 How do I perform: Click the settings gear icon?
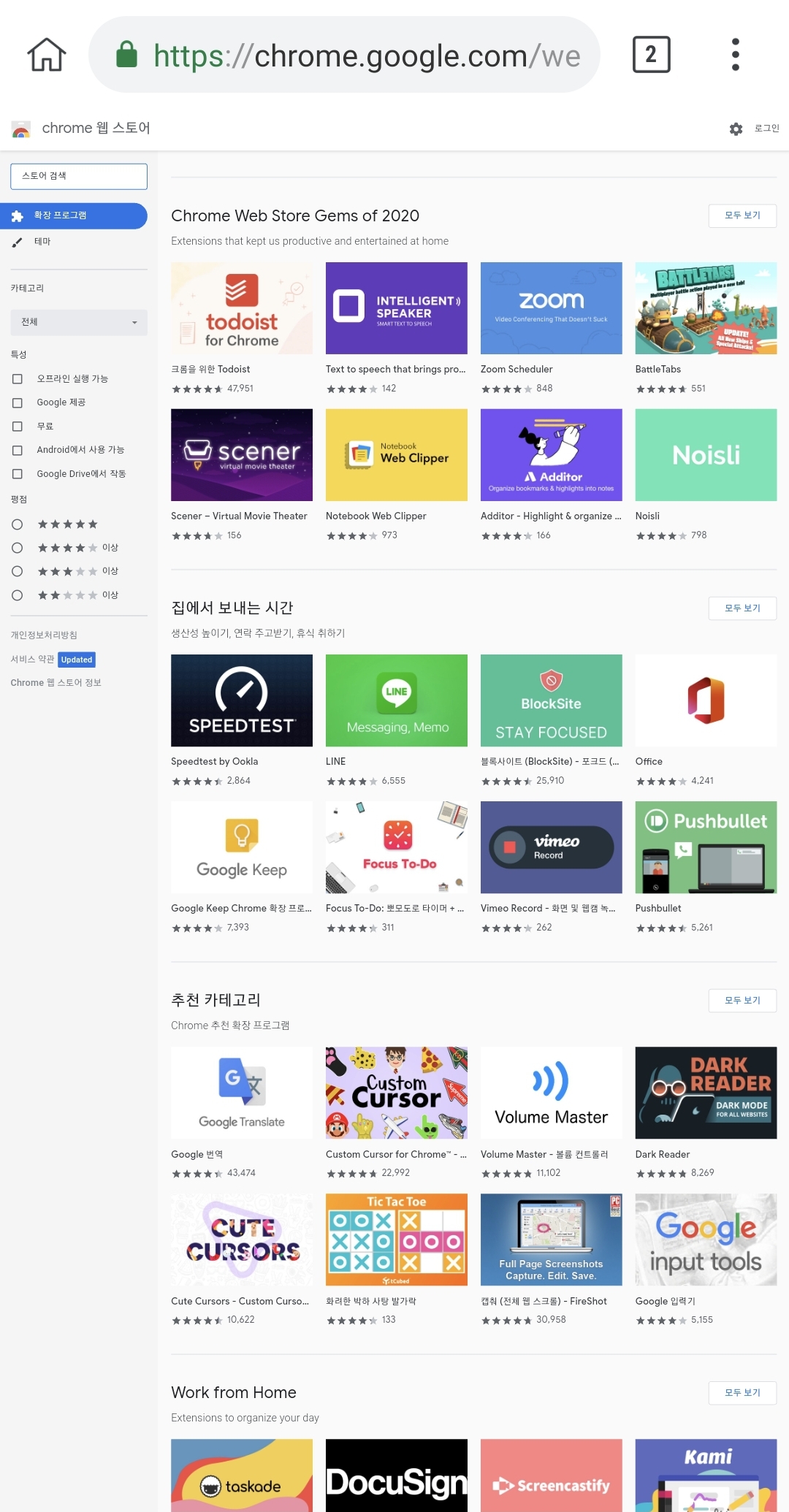736,129
